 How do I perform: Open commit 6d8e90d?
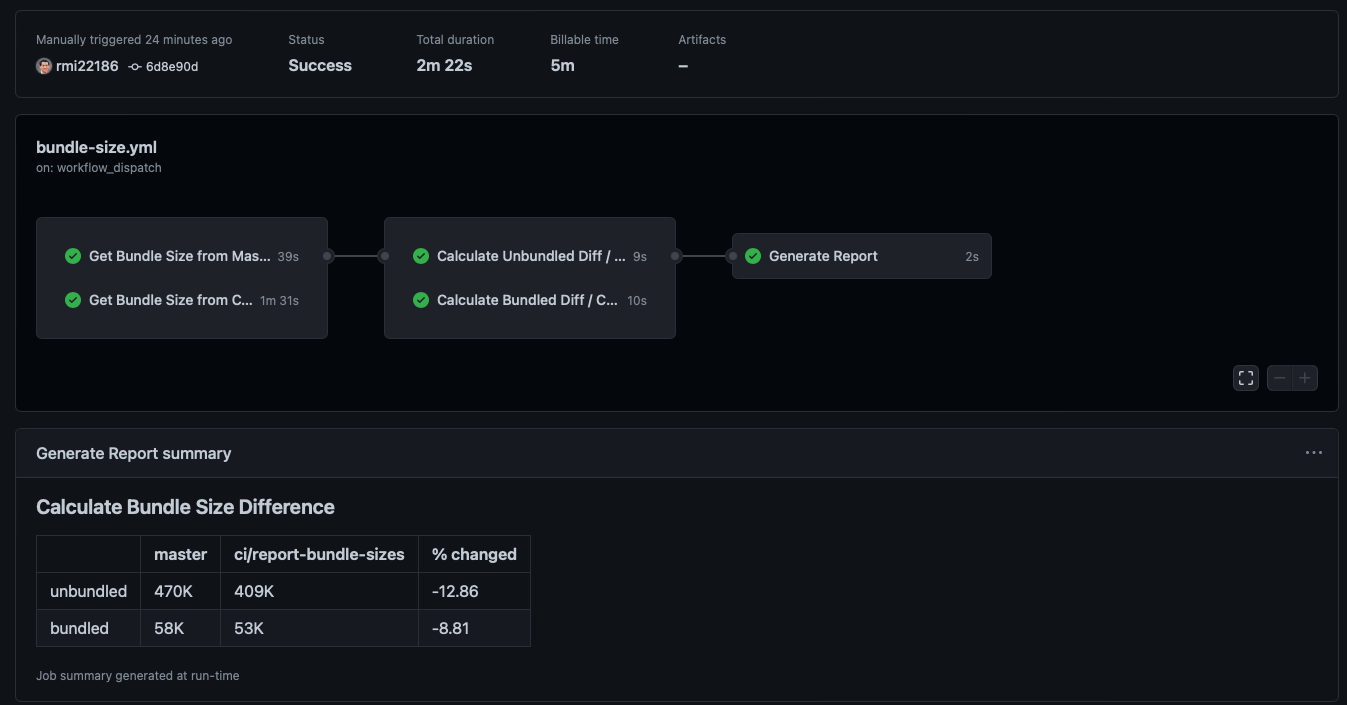pyautogui.click(x=171, y=66)
